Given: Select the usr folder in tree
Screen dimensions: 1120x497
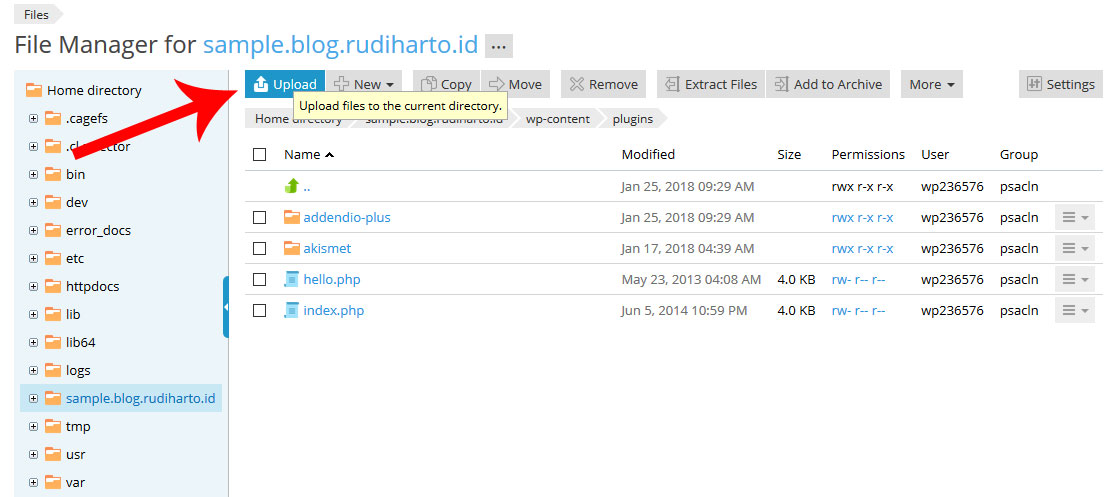Looking at the screenshot, I should click(x=76, y=454).
